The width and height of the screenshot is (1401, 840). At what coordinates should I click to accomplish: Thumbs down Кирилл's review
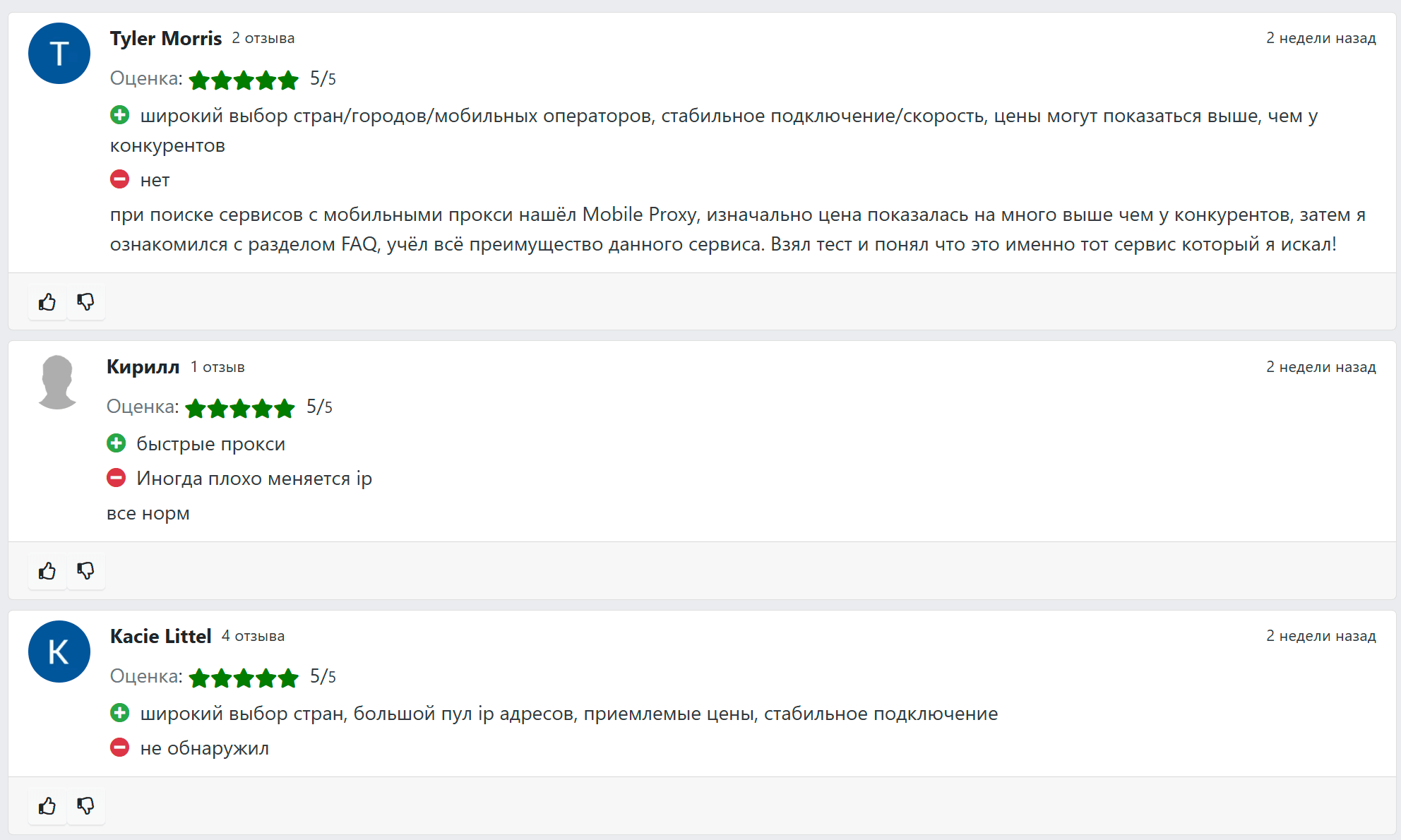click(x=85, y=571)
